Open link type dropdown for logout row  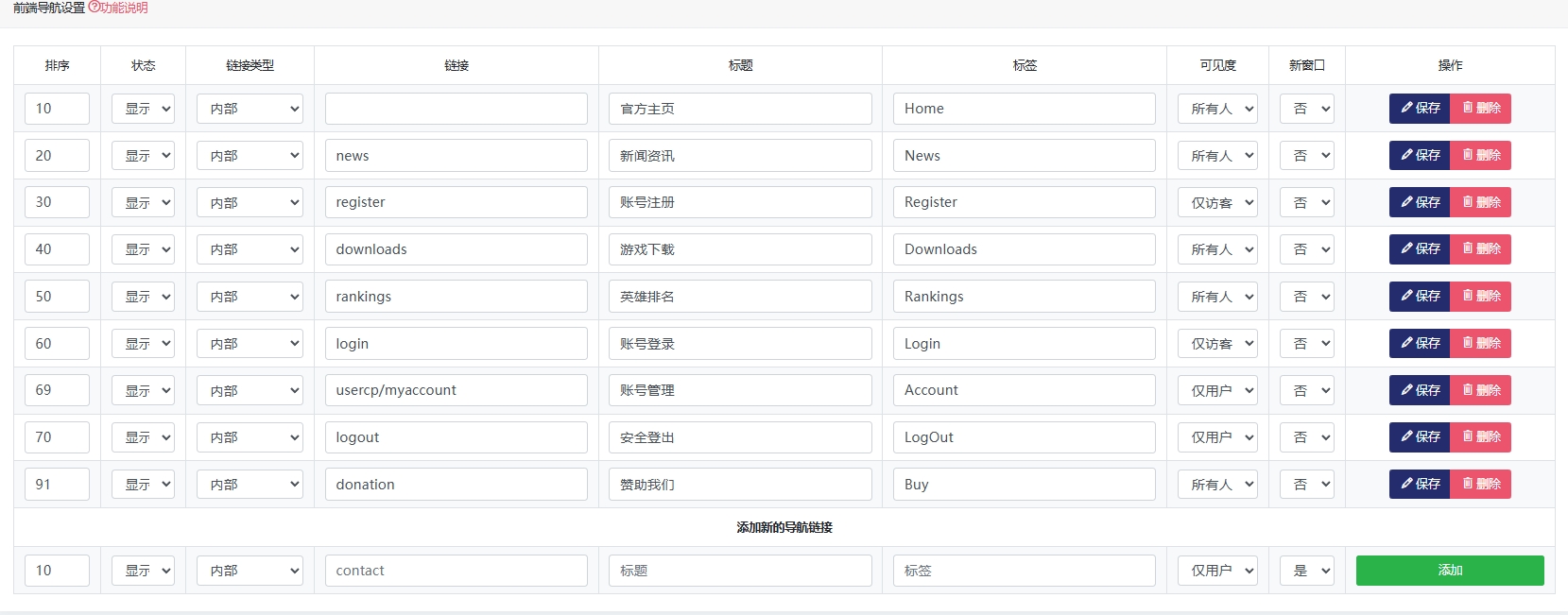250,437
